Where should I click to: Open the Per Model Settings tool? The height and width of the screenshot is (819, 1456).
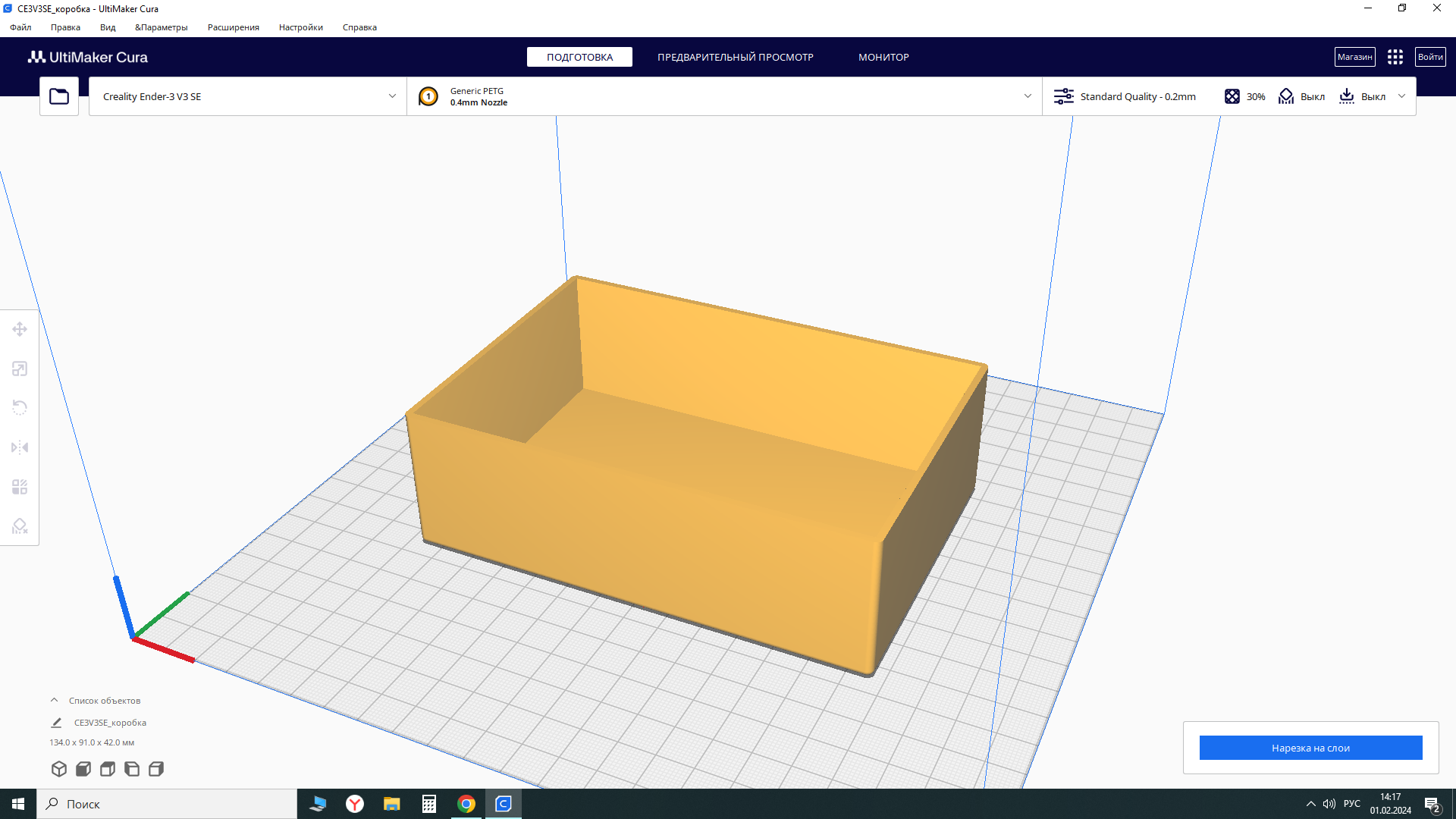coord(20,487)
